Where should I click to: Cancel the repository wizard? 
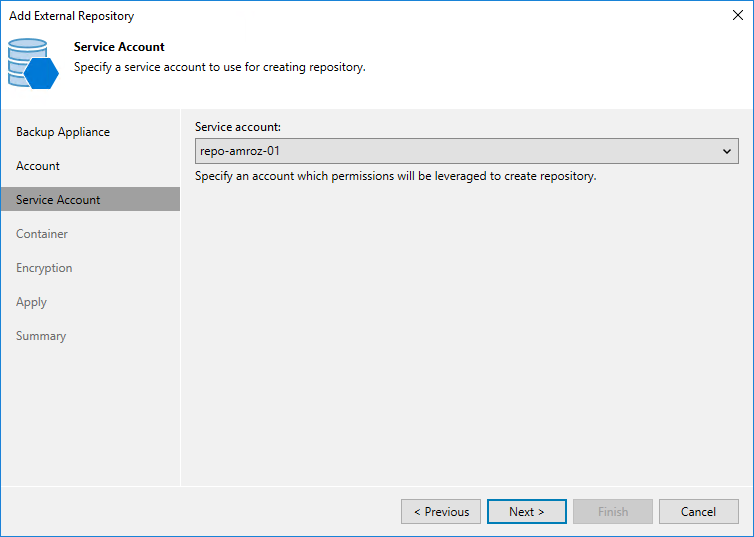tap(698, 512)
